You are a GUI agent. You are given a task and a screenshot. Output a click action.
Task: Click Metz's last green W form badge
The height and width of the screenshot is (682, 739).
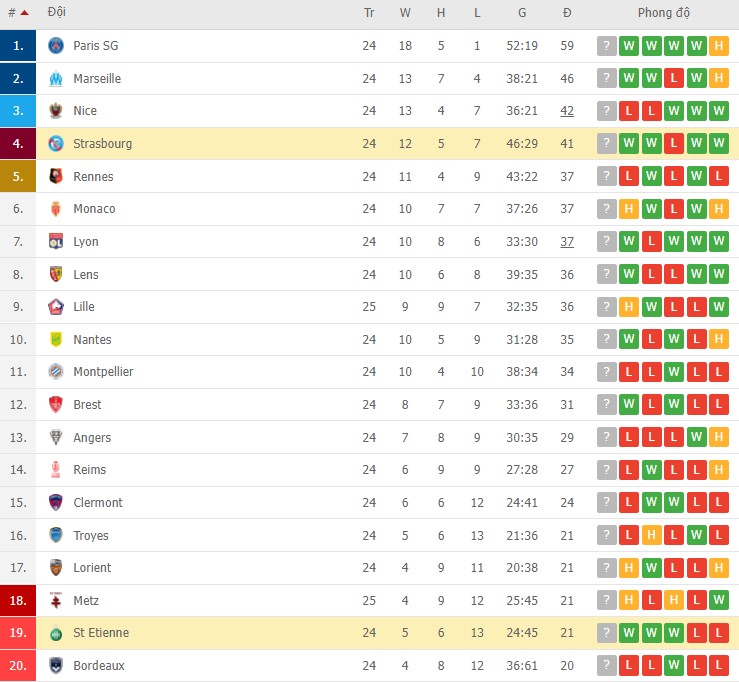[x=720, y=601]
